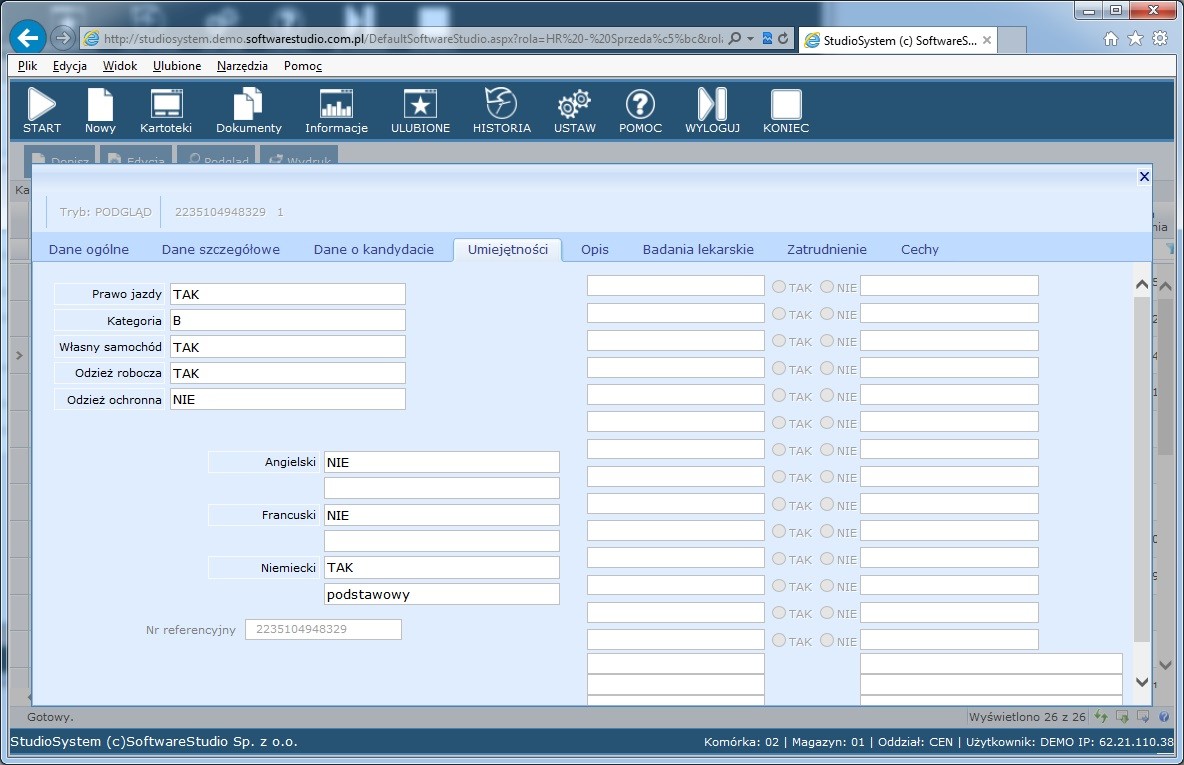Open the HISTORIA toolbar icon
This screenshot has width=1184, height=765.
coord(501,110)
